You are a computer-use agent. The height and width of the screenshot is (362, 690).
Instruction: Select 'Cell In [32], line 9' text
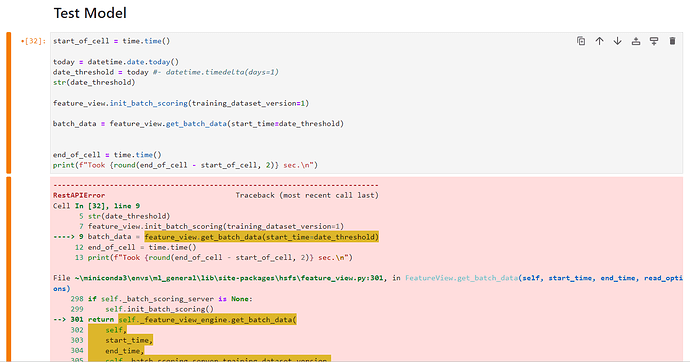coord(96,206)
